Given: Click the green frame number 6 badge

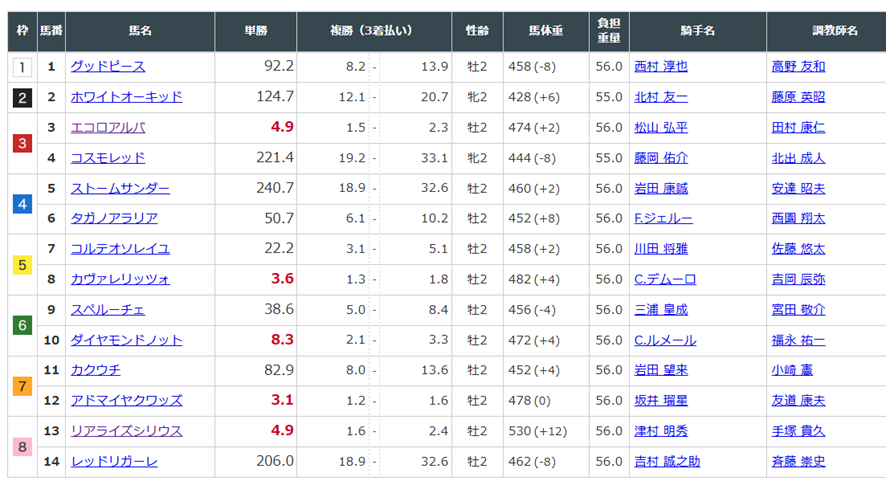Looking at the screenshot, I should coord(22,326).
